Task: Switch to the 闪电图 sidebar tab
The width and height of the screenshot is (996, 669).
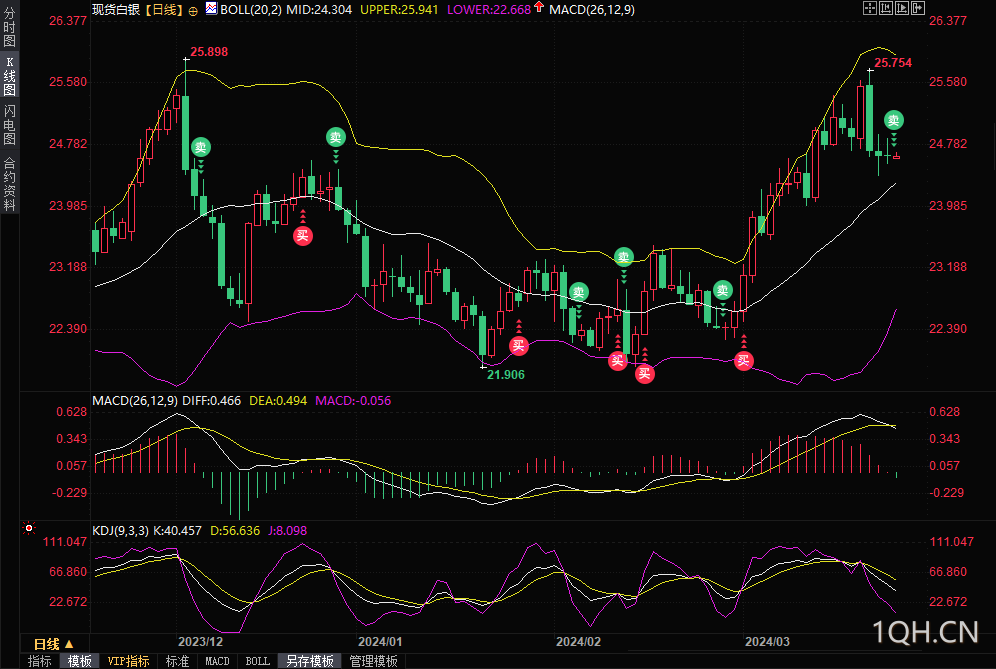Action: pos(10,125)
